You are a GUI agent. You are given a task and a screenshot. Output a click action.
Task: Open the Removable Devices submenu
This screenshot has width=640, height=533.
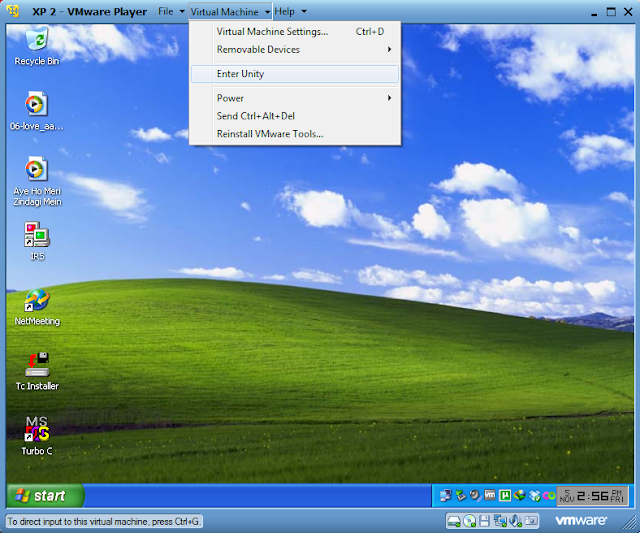pos(295,49)
